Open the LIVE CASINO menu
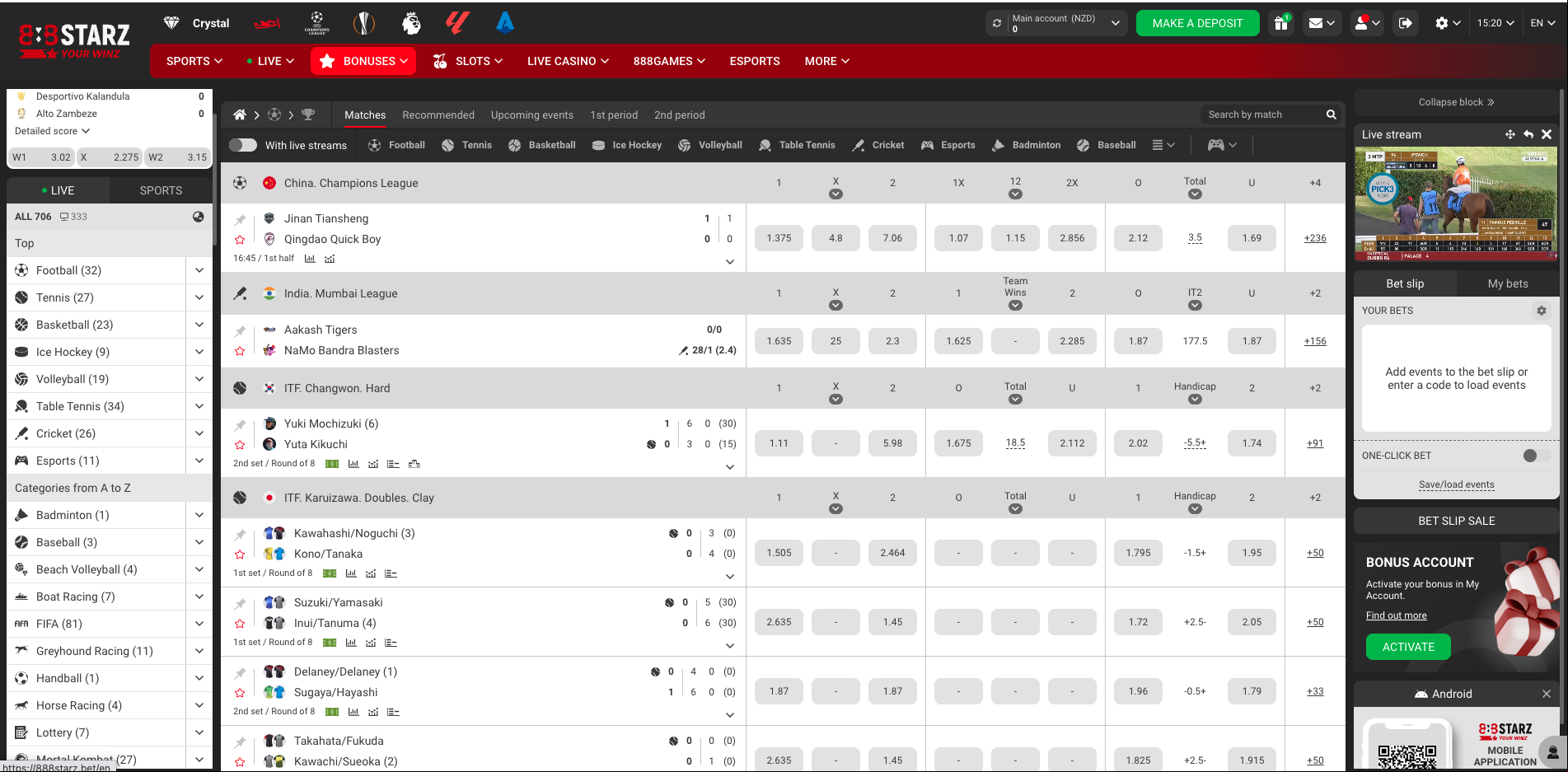Viewport: 1568px width, 772px height. click(x=568, y=61)
